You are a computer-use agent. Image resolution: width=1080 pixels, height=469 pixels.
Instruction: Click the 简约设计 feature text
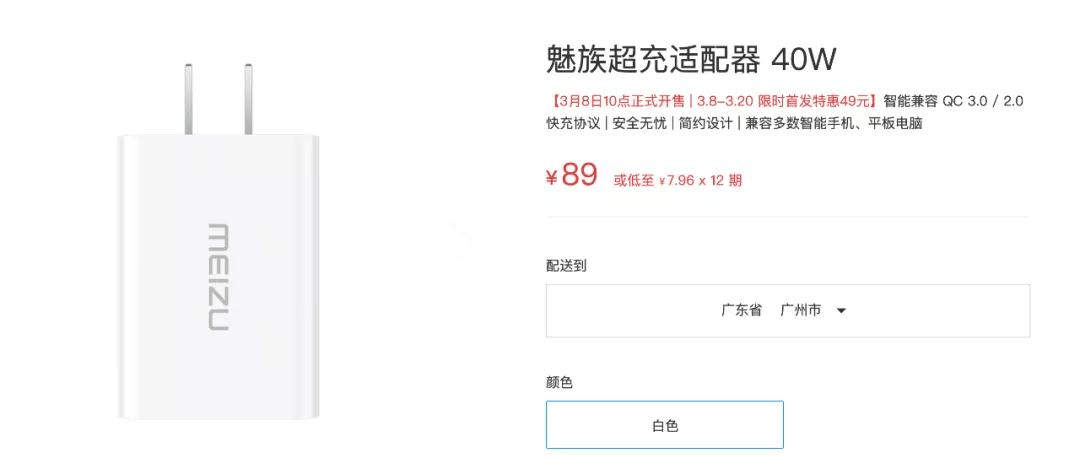pos(706,124)
